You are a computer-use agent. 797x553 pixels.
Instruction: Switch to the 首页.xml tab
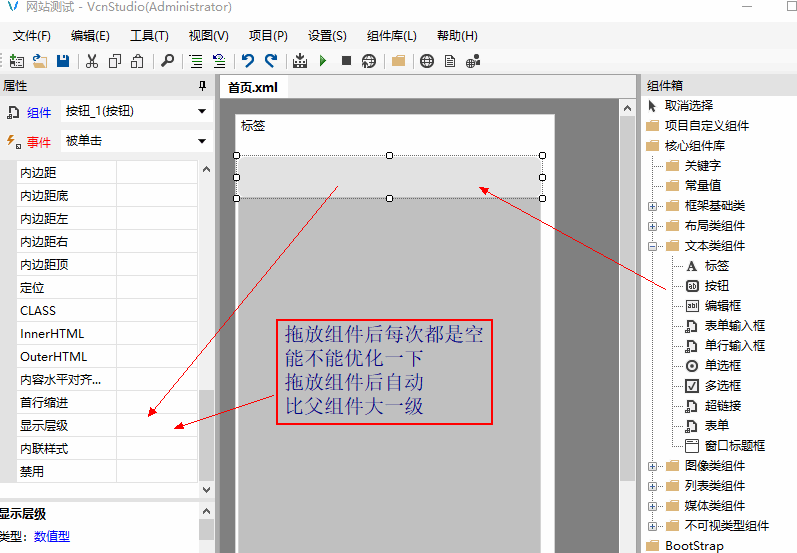[252, 87]
